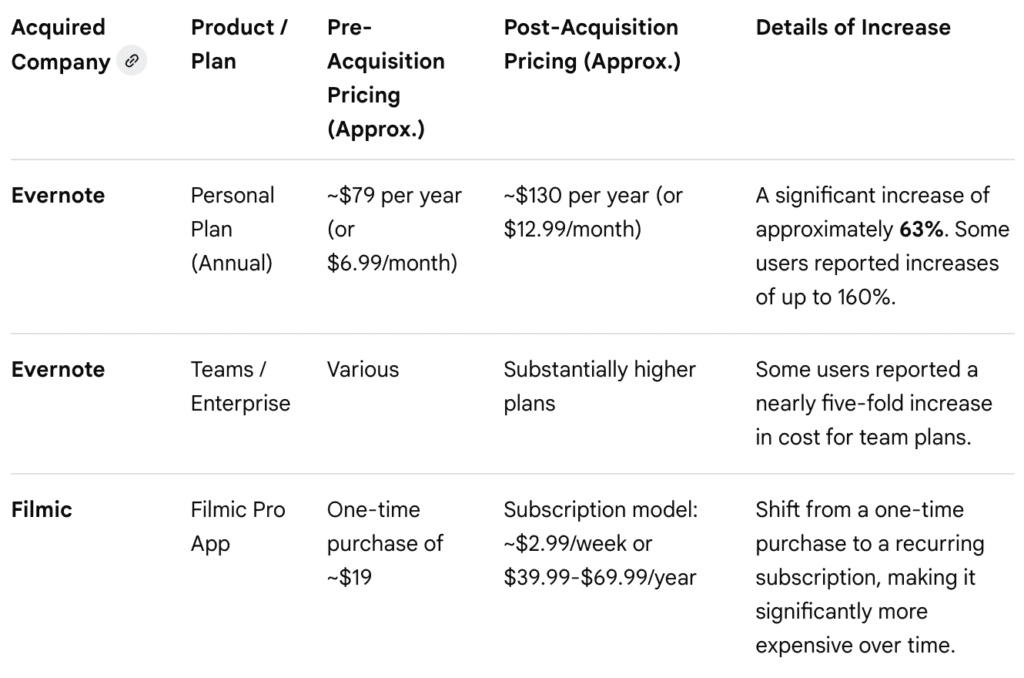Click the Post-Acquisition Pricing column header
Viewport: 1024px width, 678px height.
coord(591,44)
